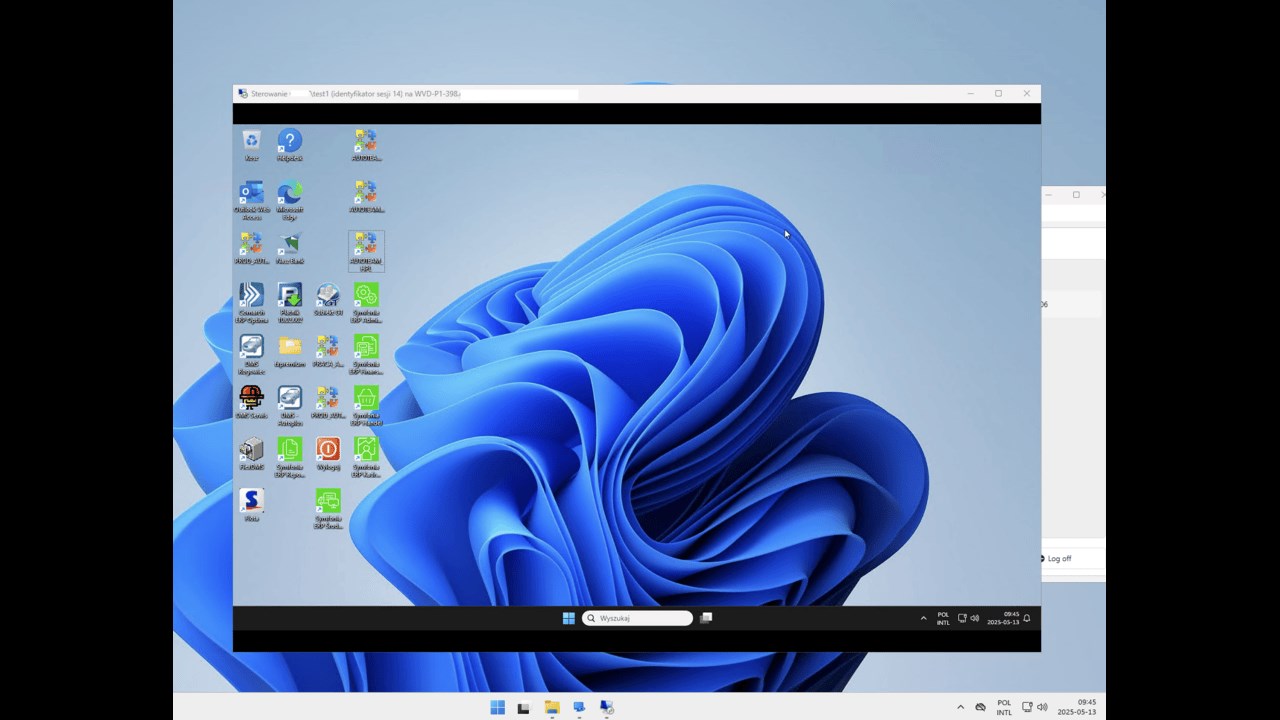Open the GMS Serwis mechanic icon
1280x720 pixels.
tap(251, 402)
